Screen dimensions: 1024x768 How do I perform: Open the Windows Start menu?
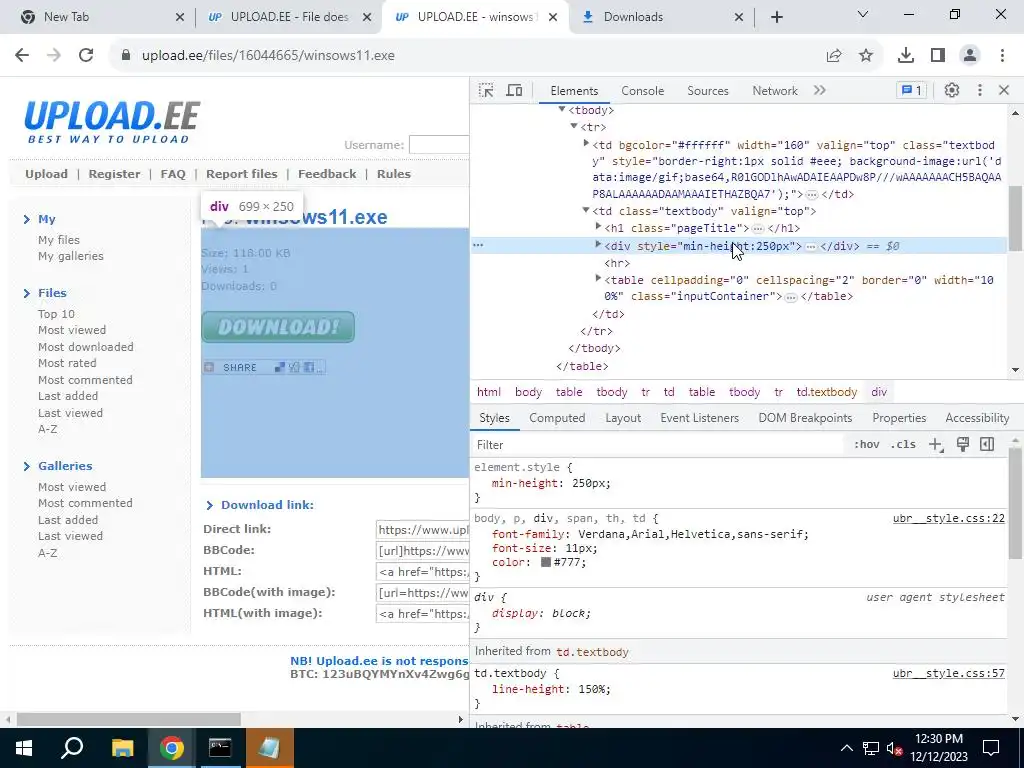[x=24, y=748]
